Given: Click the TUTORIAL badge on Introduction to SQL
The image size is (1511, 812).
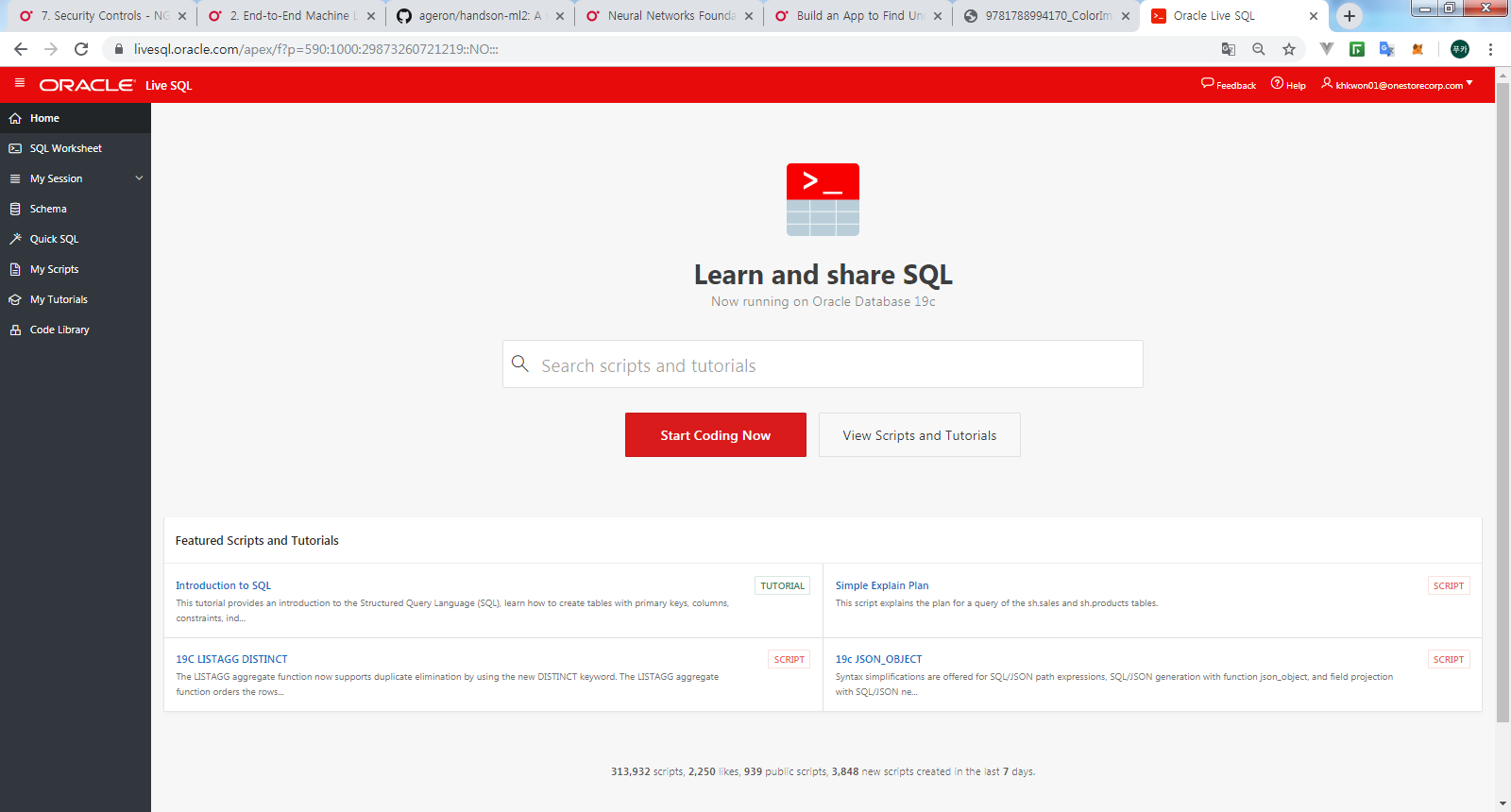Looking at the screenshot, I should (782, 585).
